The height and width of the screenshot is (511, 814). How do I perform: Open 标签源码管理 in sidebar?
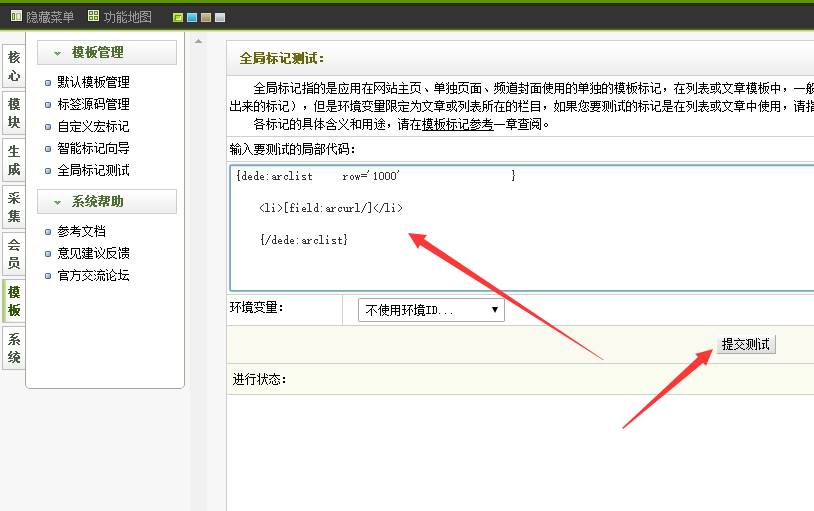click(93, 105)
